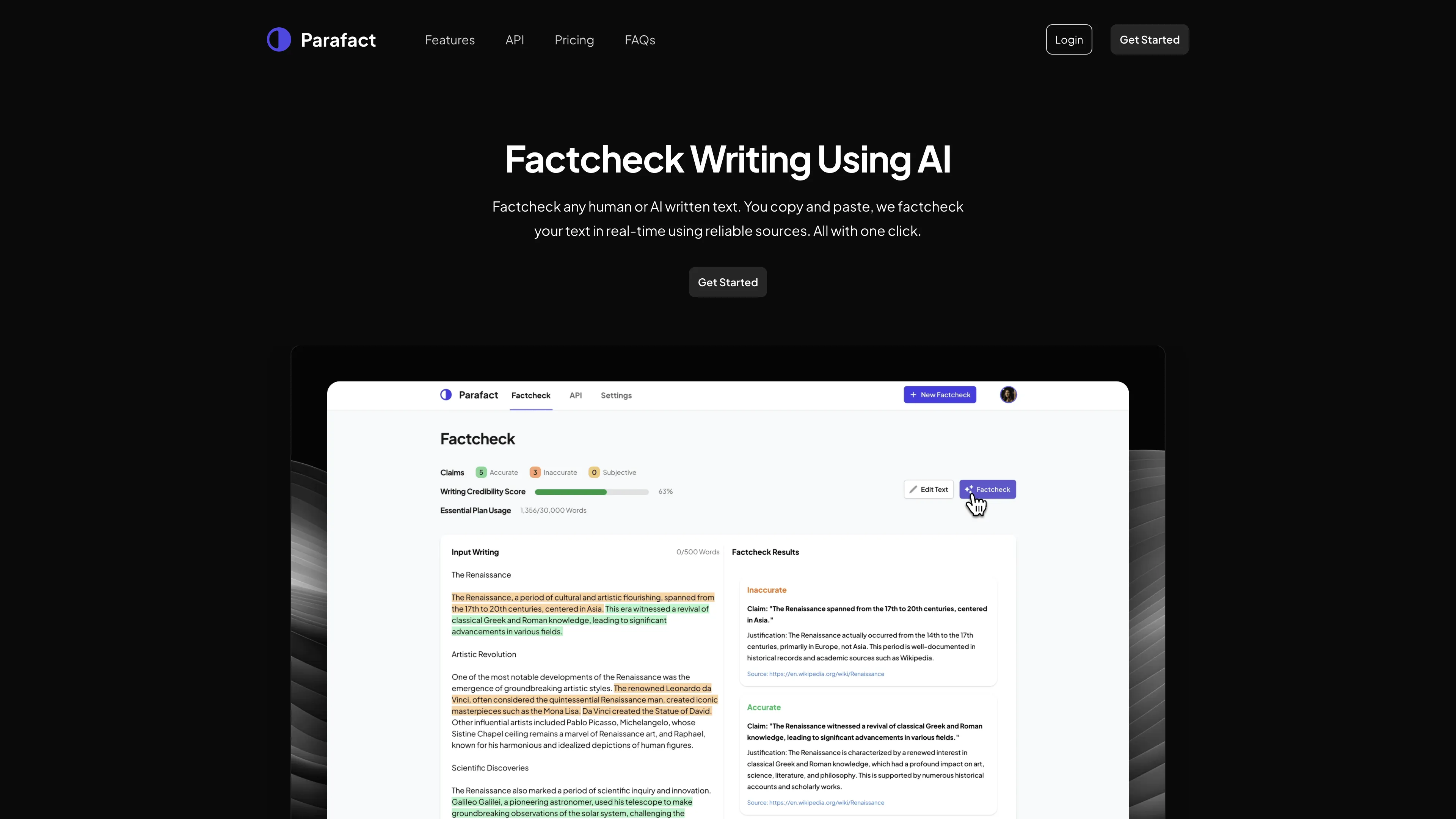Click the user profile avatar icon
Screen dimensions: 1456x819
coord(1008,394)
